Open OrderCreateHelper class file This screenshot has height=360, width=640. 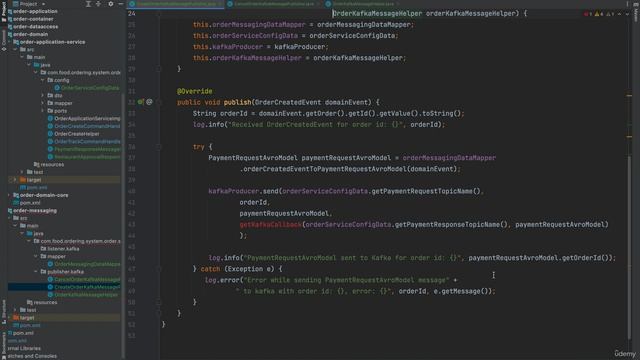point(73,134)
